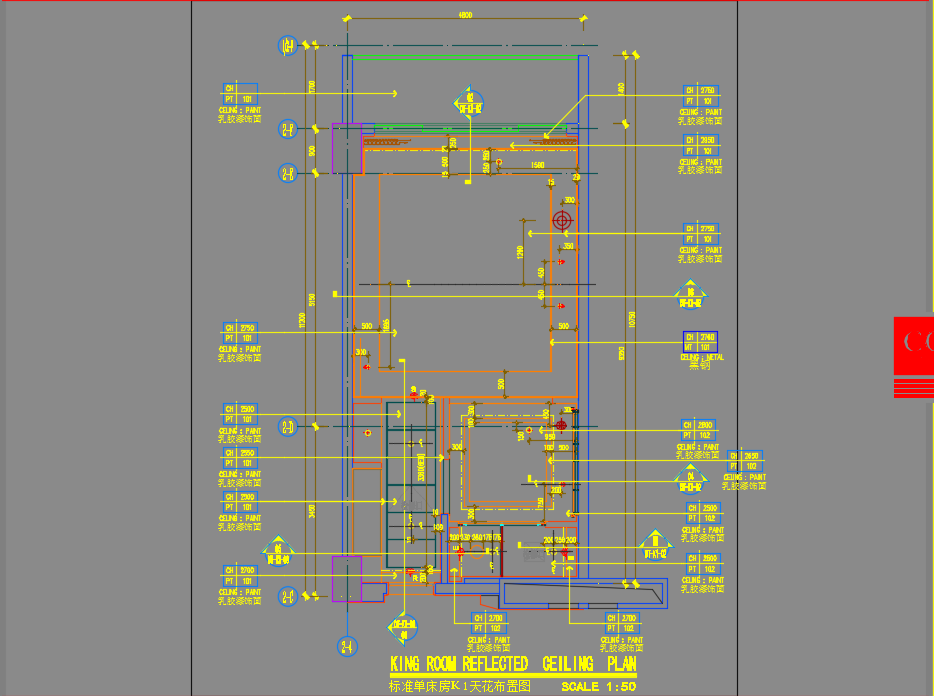The image size is (934, 696).
Task: Select the "1895" dimension text
Action: pos(387,326)
